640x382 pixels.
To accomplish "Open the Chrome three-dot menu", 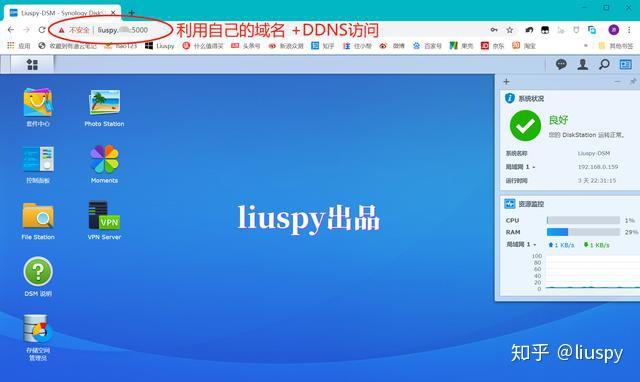I will (x=629, y=30).
